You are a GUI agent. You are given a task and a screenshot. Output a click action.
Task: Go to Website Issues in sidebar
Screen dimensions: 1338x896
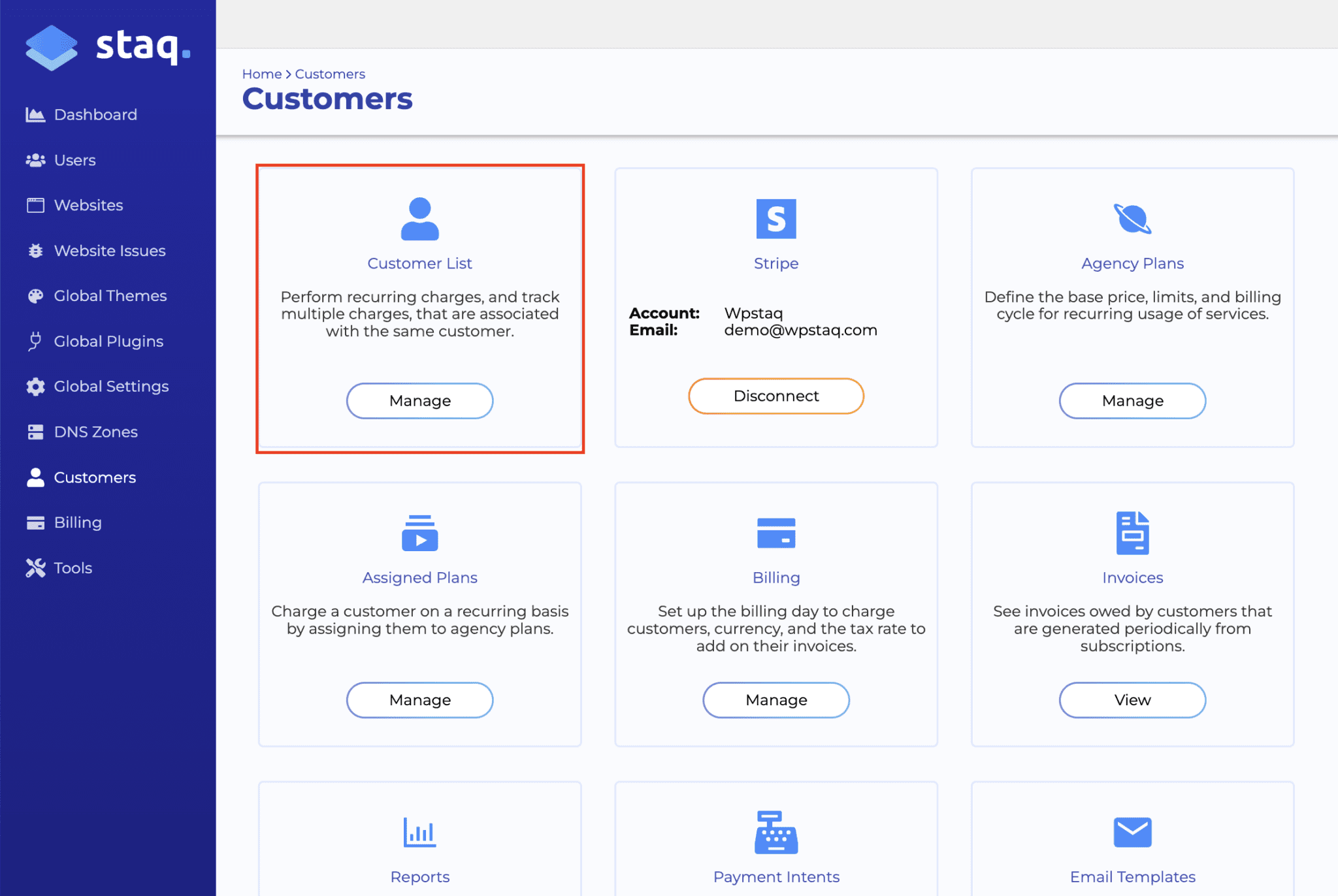109,251
